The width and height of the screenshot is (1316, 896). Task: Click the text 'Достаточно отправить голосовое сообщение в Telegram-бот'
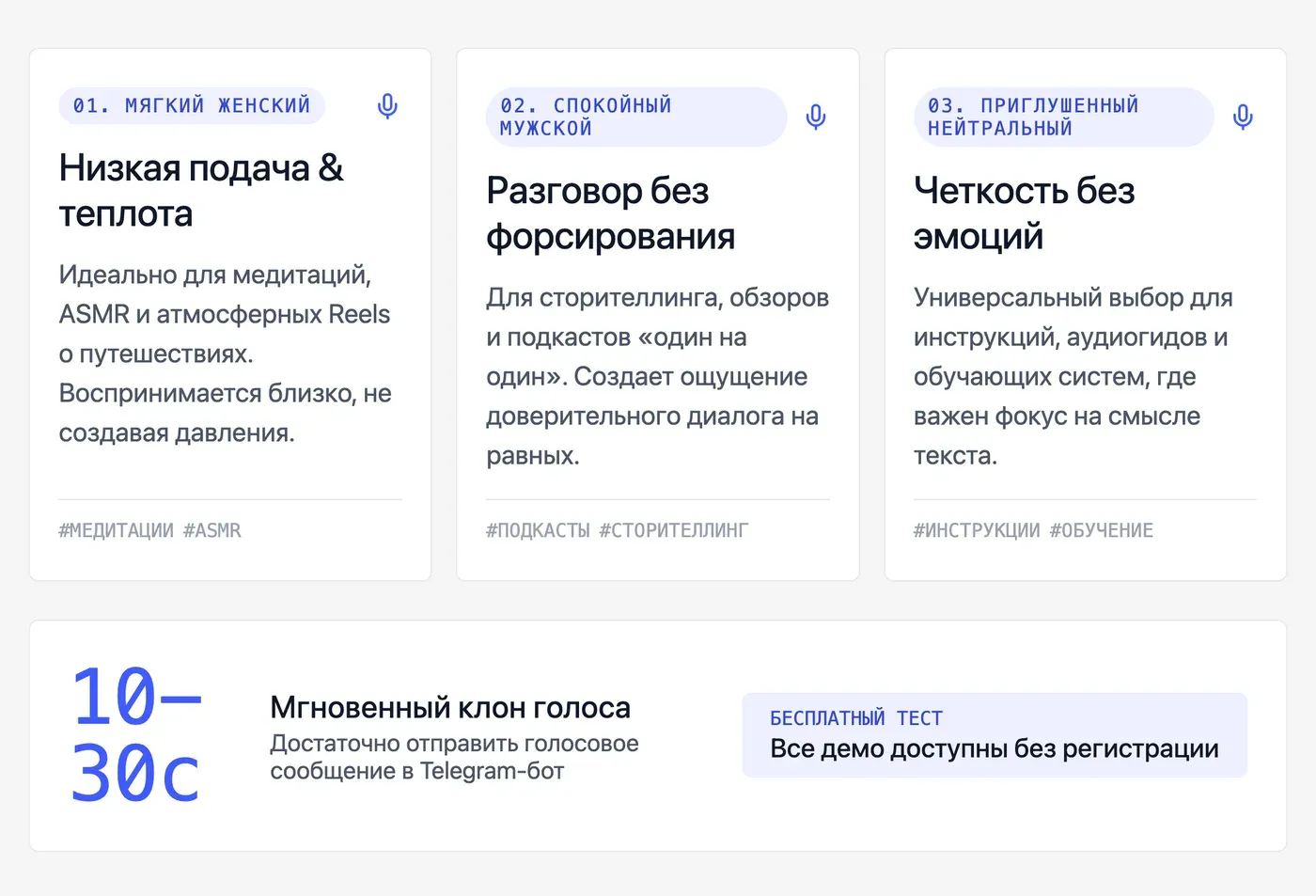455,757
